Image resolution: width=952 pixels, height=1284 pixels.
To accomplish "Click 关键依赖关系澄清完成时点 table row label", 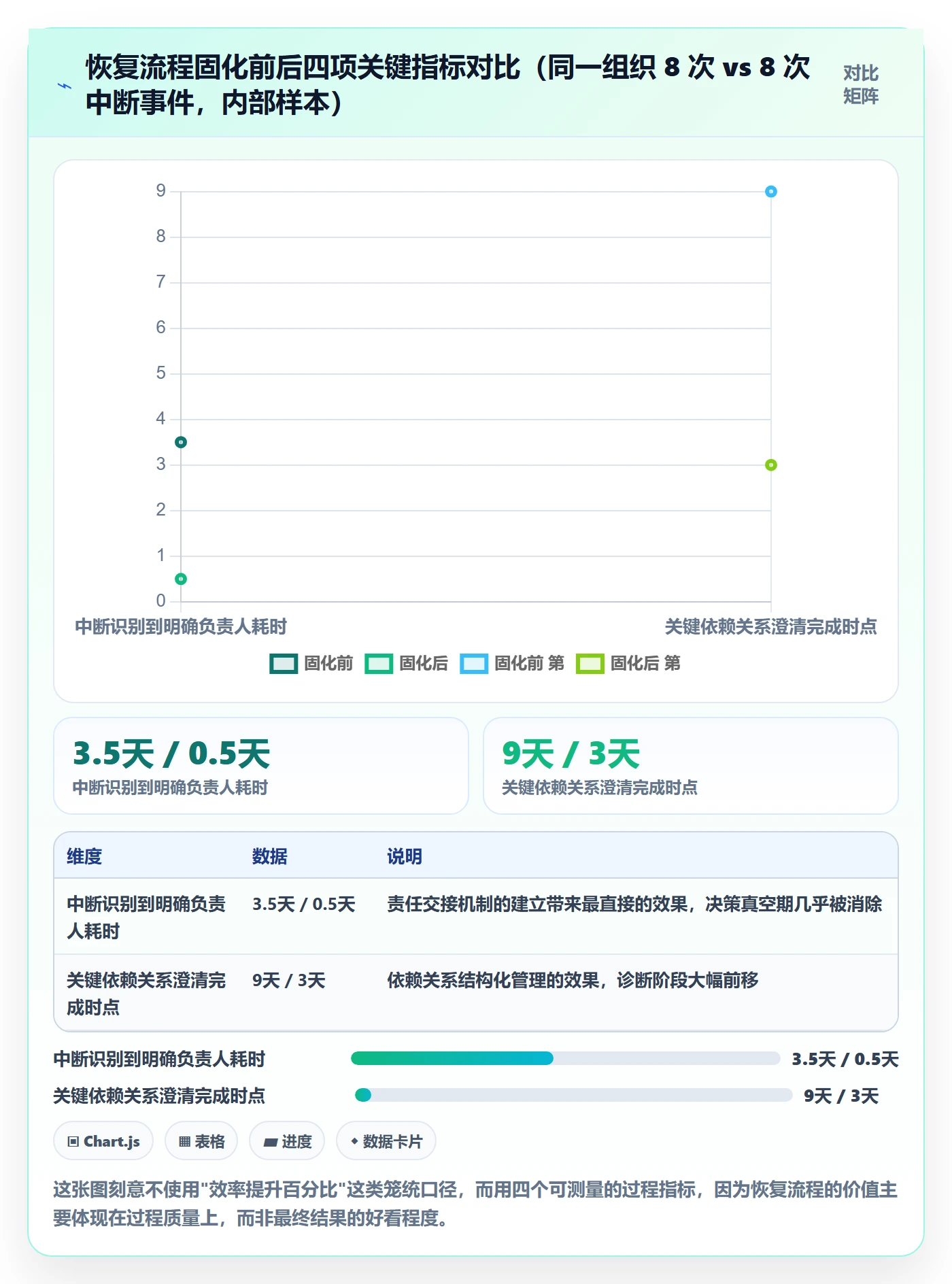I will (146, 994).
